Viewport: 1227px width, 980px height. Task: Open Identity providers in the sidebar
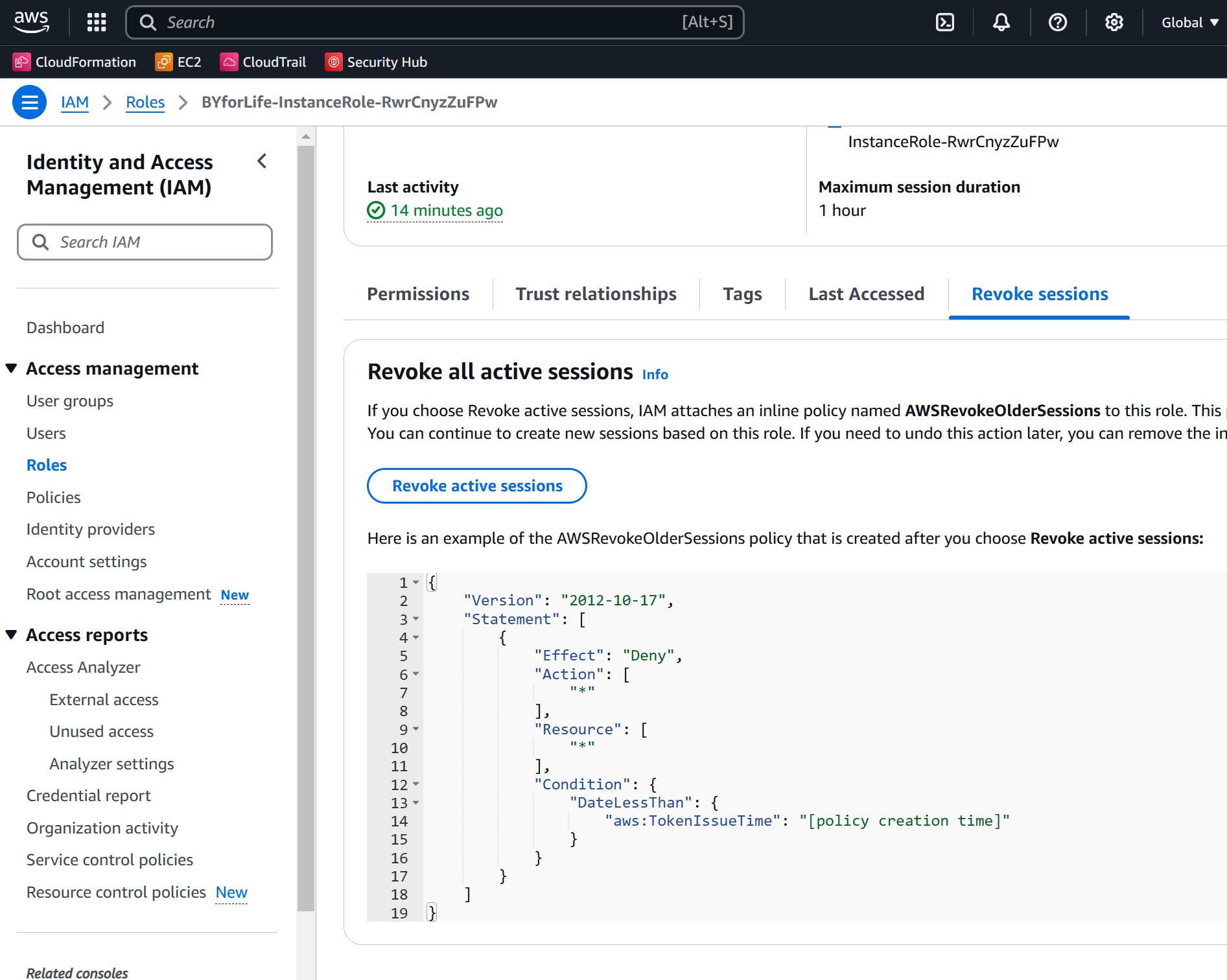[91, 530]
